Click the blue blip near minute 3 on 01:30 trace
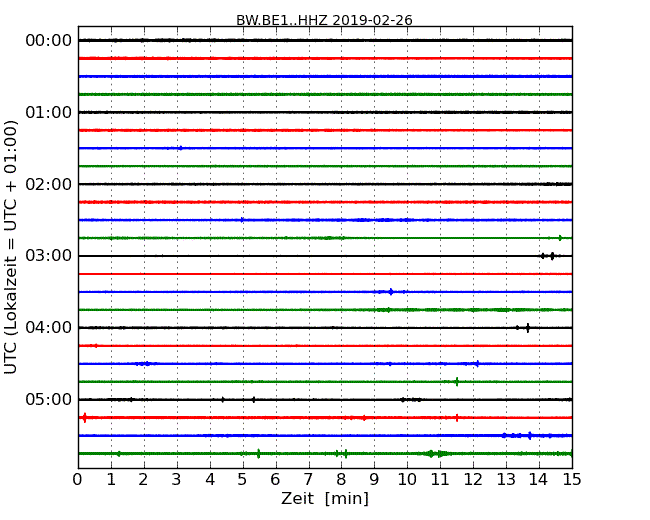The image size is (650, 520). point(180,148)
